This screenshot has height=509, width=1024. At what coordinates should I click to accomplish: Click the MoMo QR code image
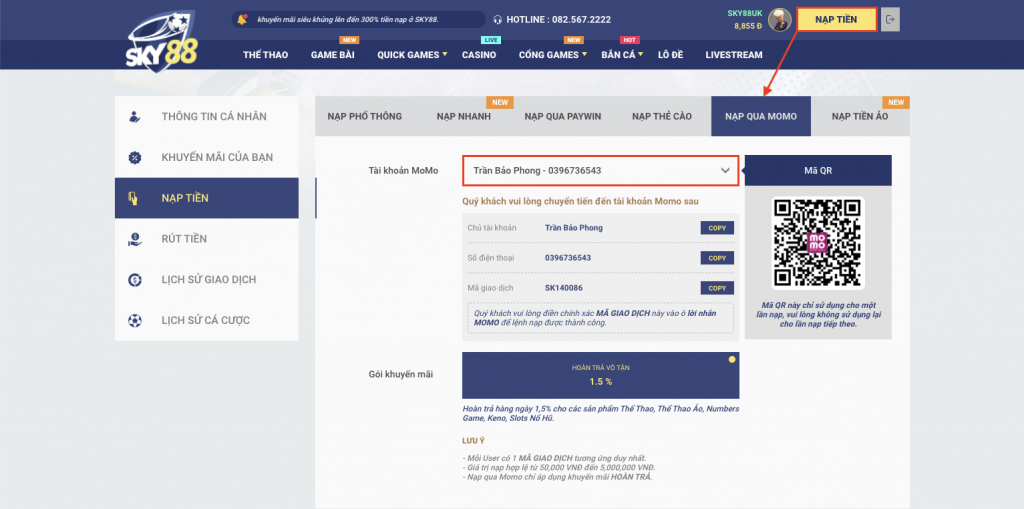point(818,243)
